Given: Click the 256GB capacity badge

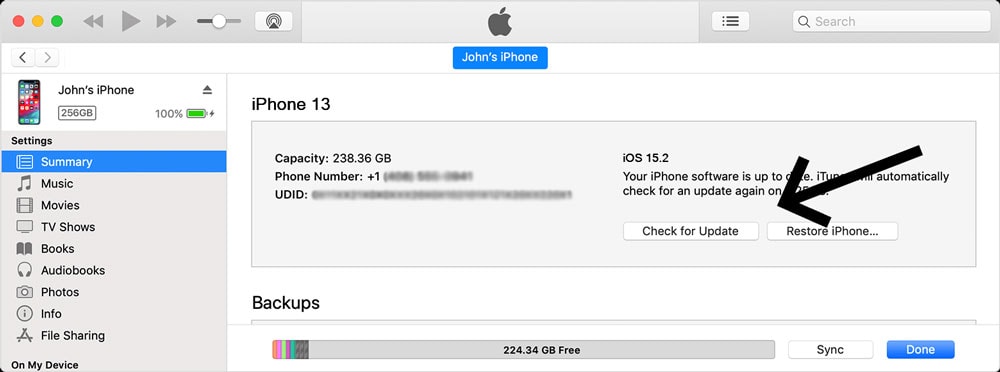Looking at the screenshot, I should [x=77, y=114].
